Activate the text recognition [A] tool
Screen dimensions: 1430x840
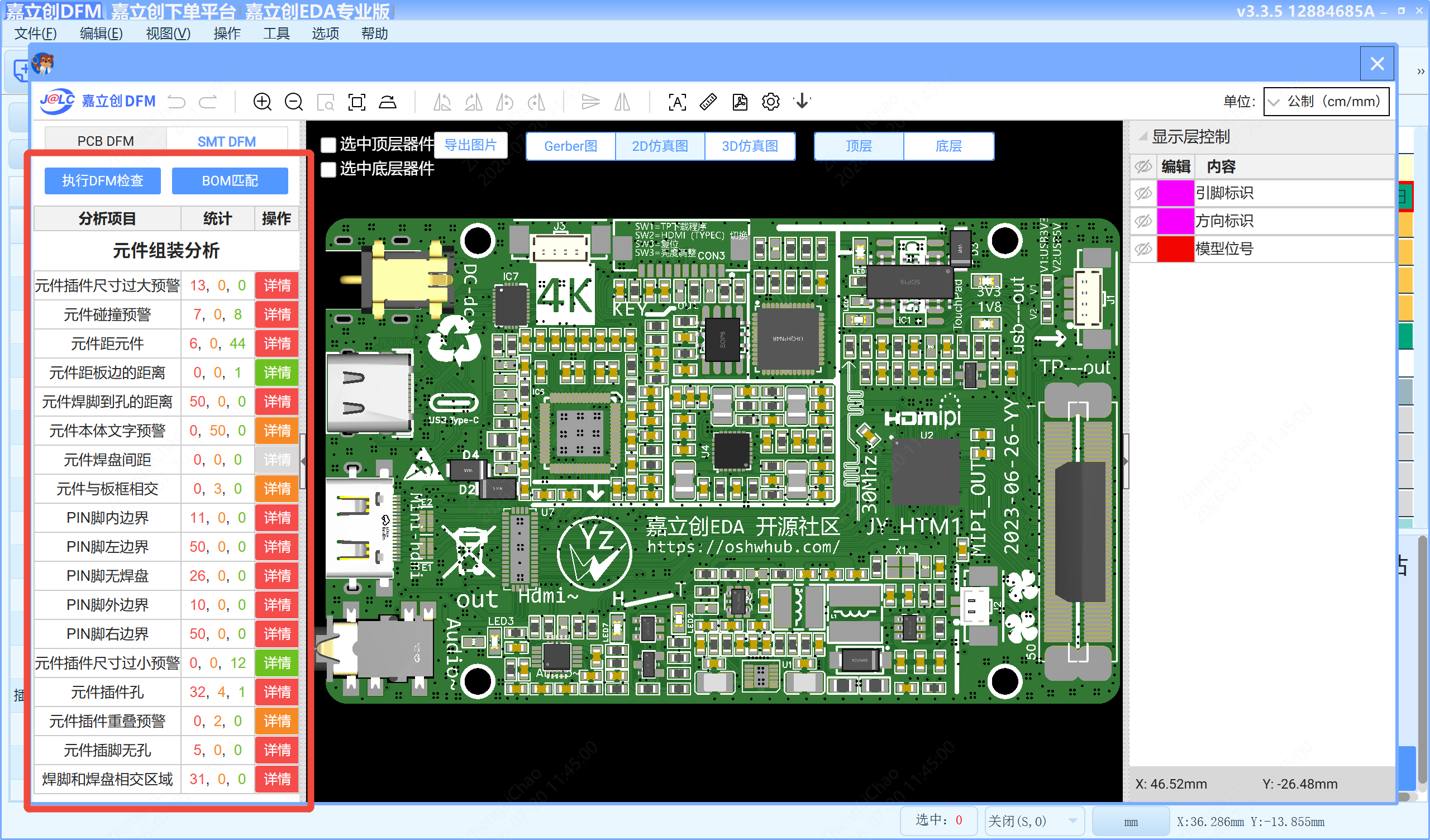(x=678, y=102)
